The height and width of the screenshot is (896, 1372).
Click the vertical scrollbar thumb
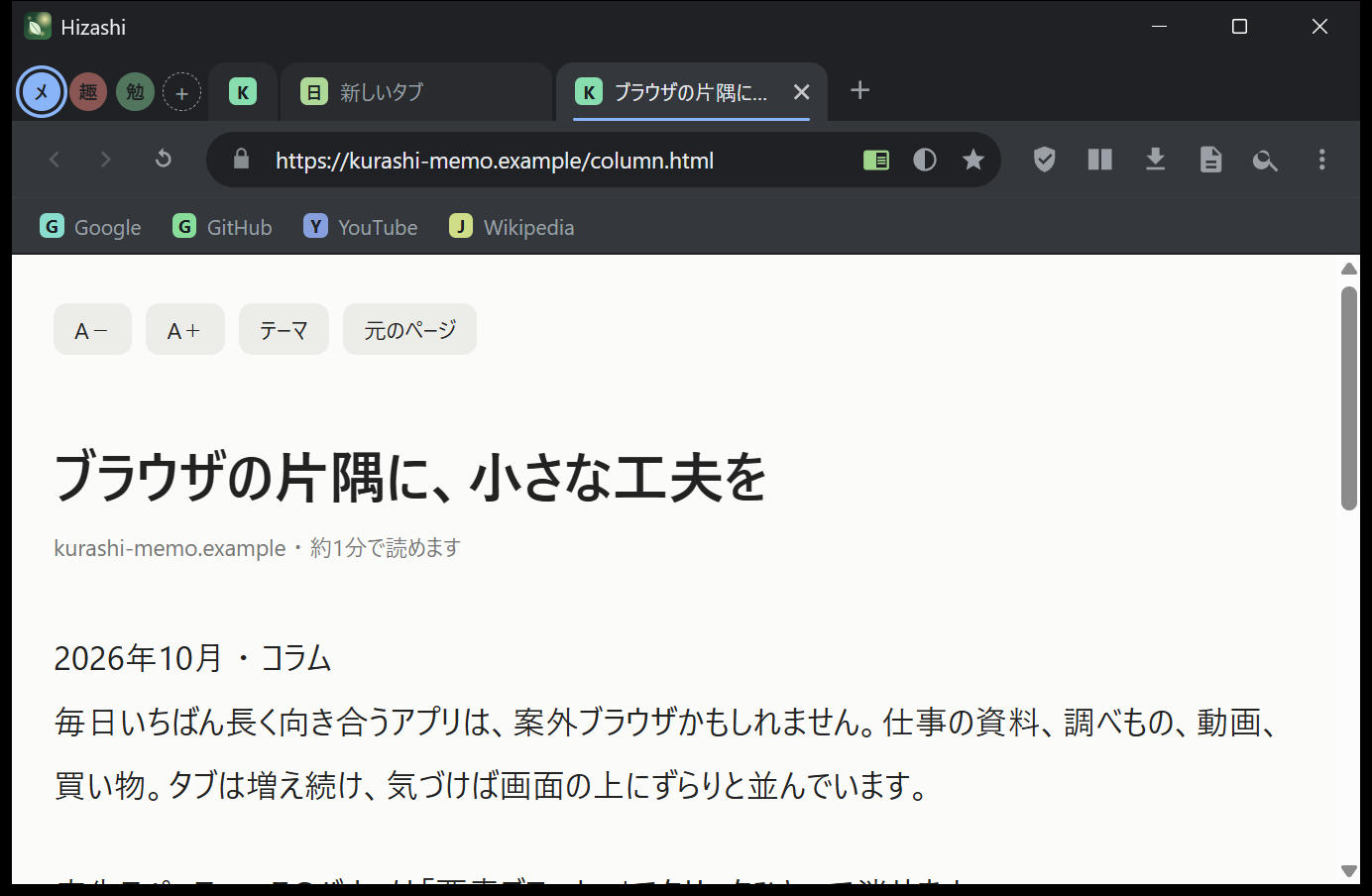pyautogui.click(x=1349, y=398)
